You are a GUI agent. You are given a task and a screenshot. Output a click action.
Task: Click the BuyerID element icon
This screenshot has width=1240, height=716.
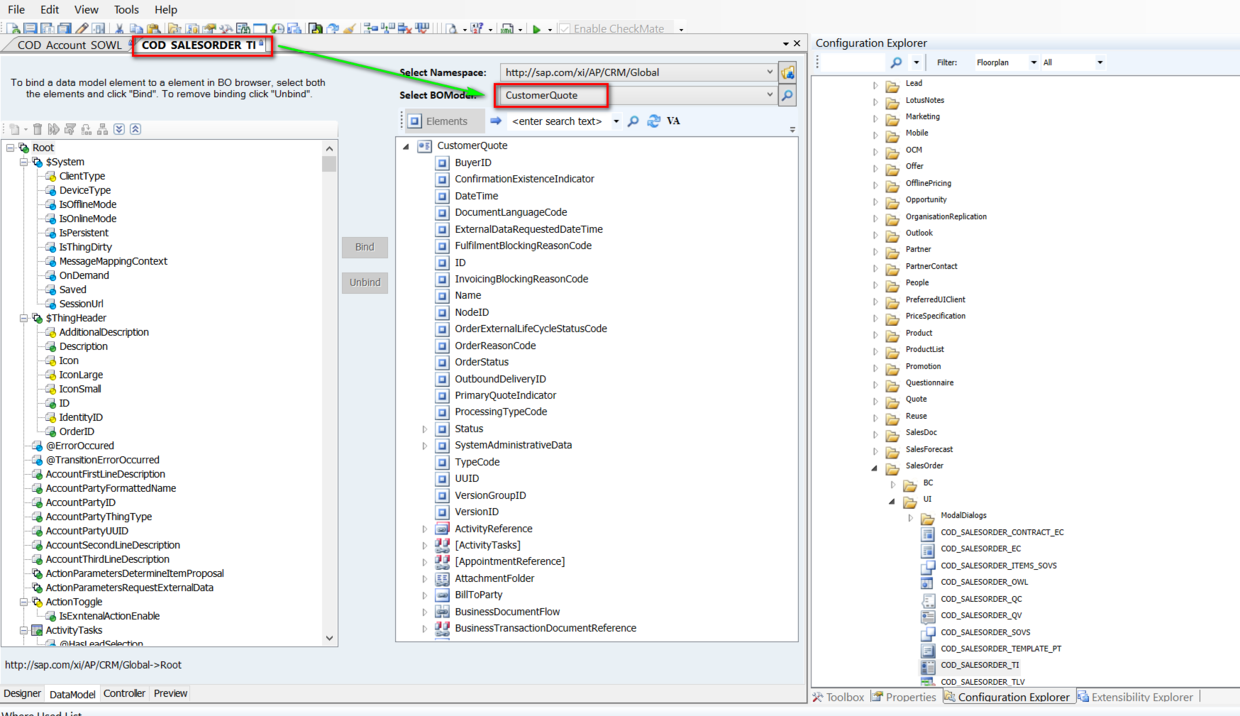click(442, 163)
